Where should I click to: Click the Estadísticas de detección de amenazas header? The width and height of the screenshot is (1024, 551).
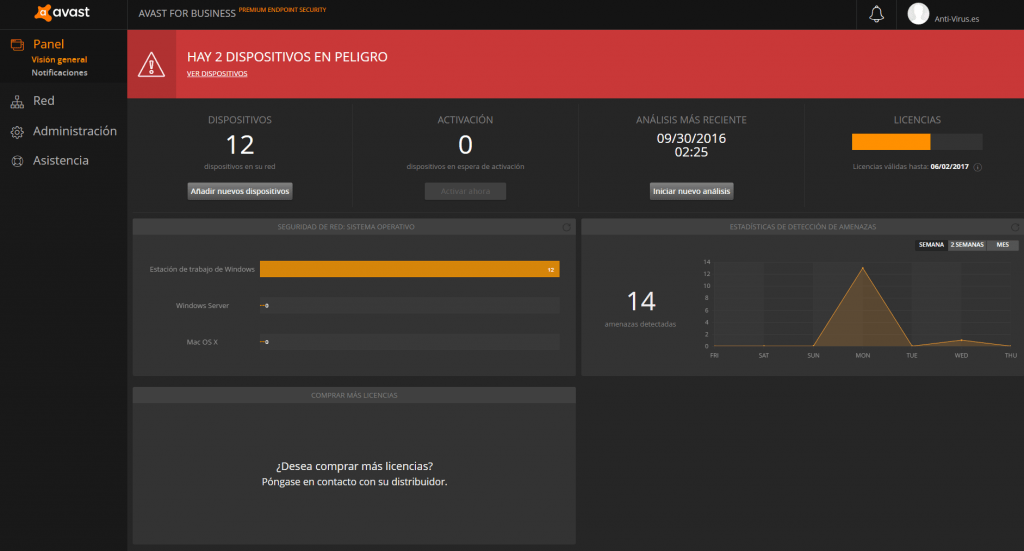pyautogui.click(x=803, y=227)
